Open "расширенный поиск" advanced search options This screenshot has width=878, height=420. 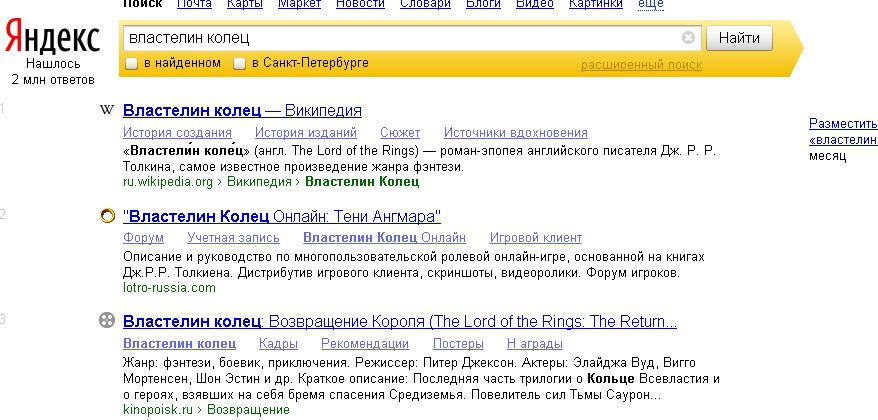click(x=641, y=65)
